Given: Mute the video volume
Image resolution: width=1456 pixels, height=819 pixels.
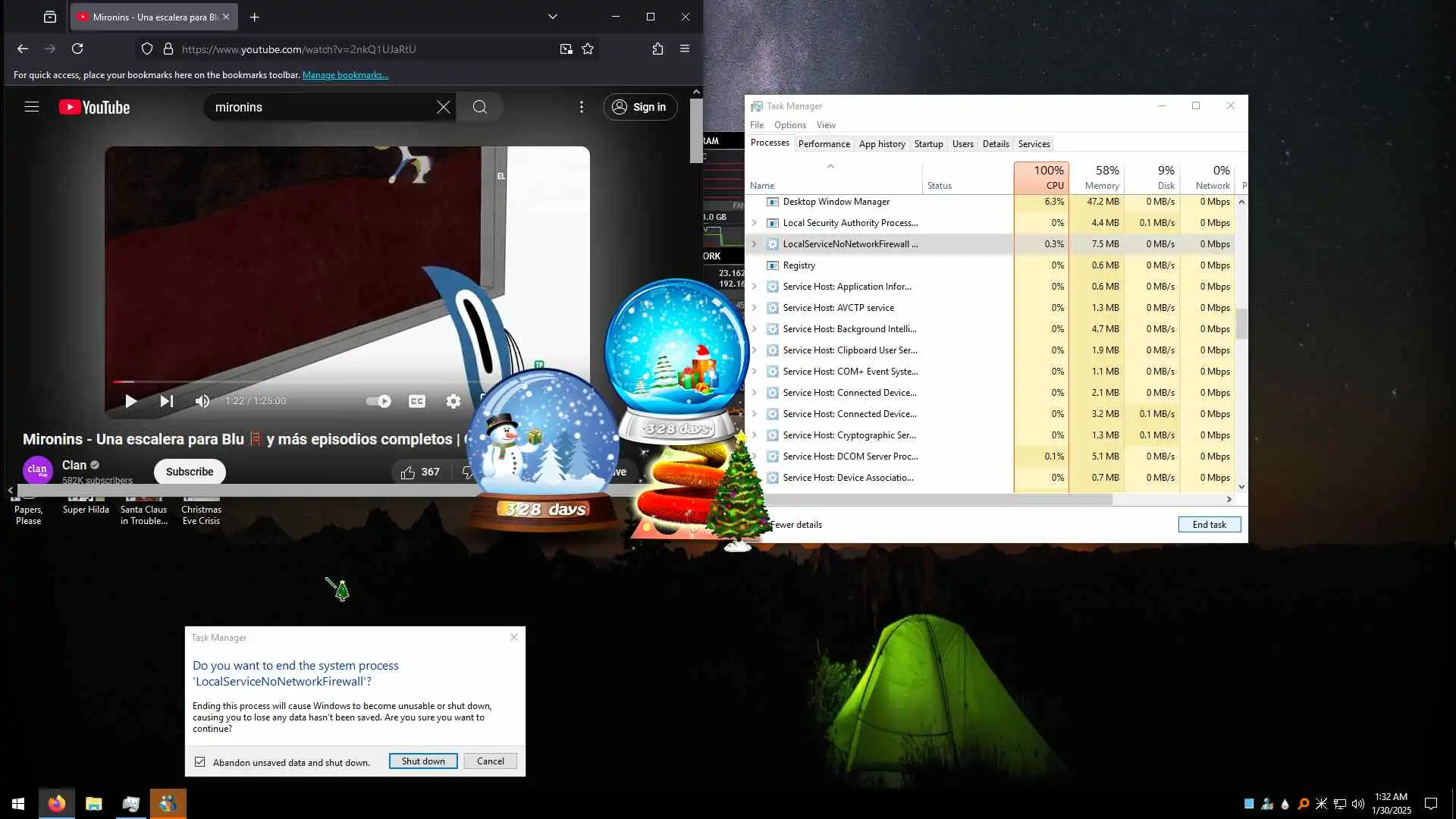Looking at the screenshot, I should click(x=202, y=401).
